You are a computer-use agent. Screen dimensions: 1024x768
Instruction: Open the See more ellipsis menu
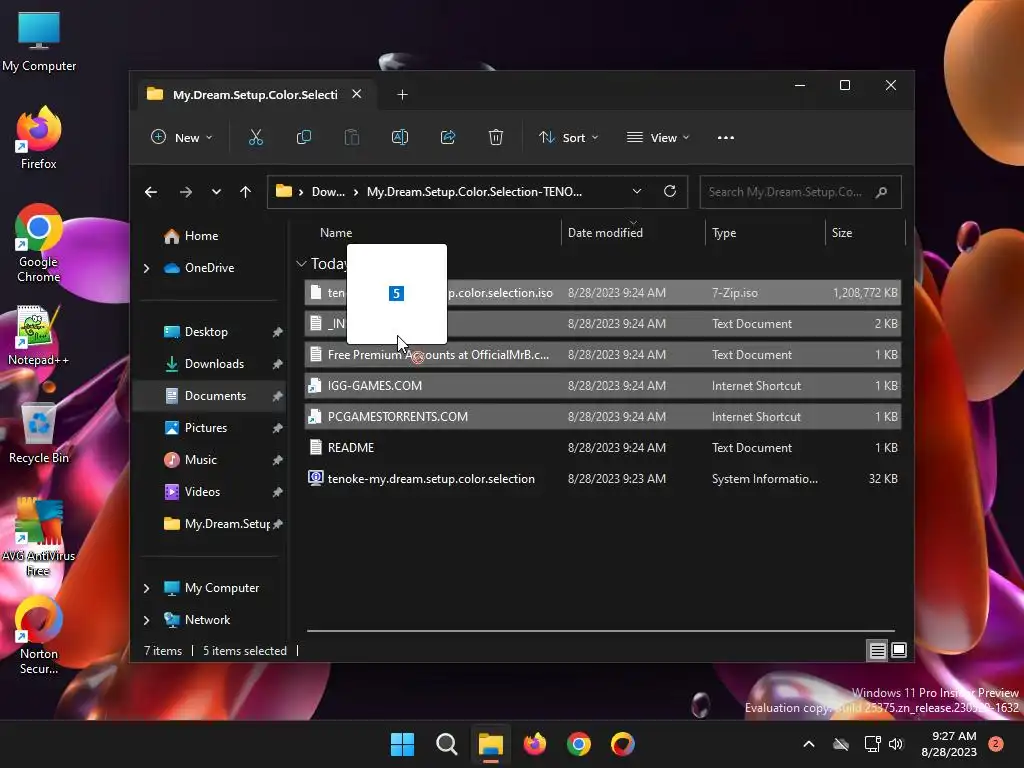point(726,138)
